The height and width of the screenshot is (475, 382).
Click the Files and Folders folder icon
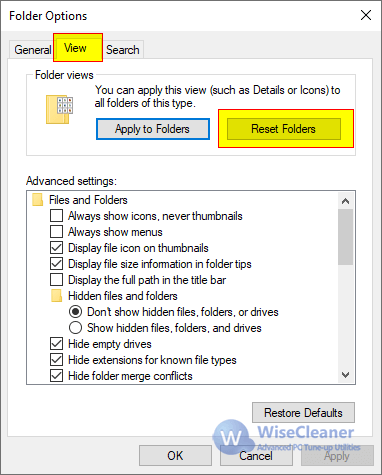[x=38, y=200]
